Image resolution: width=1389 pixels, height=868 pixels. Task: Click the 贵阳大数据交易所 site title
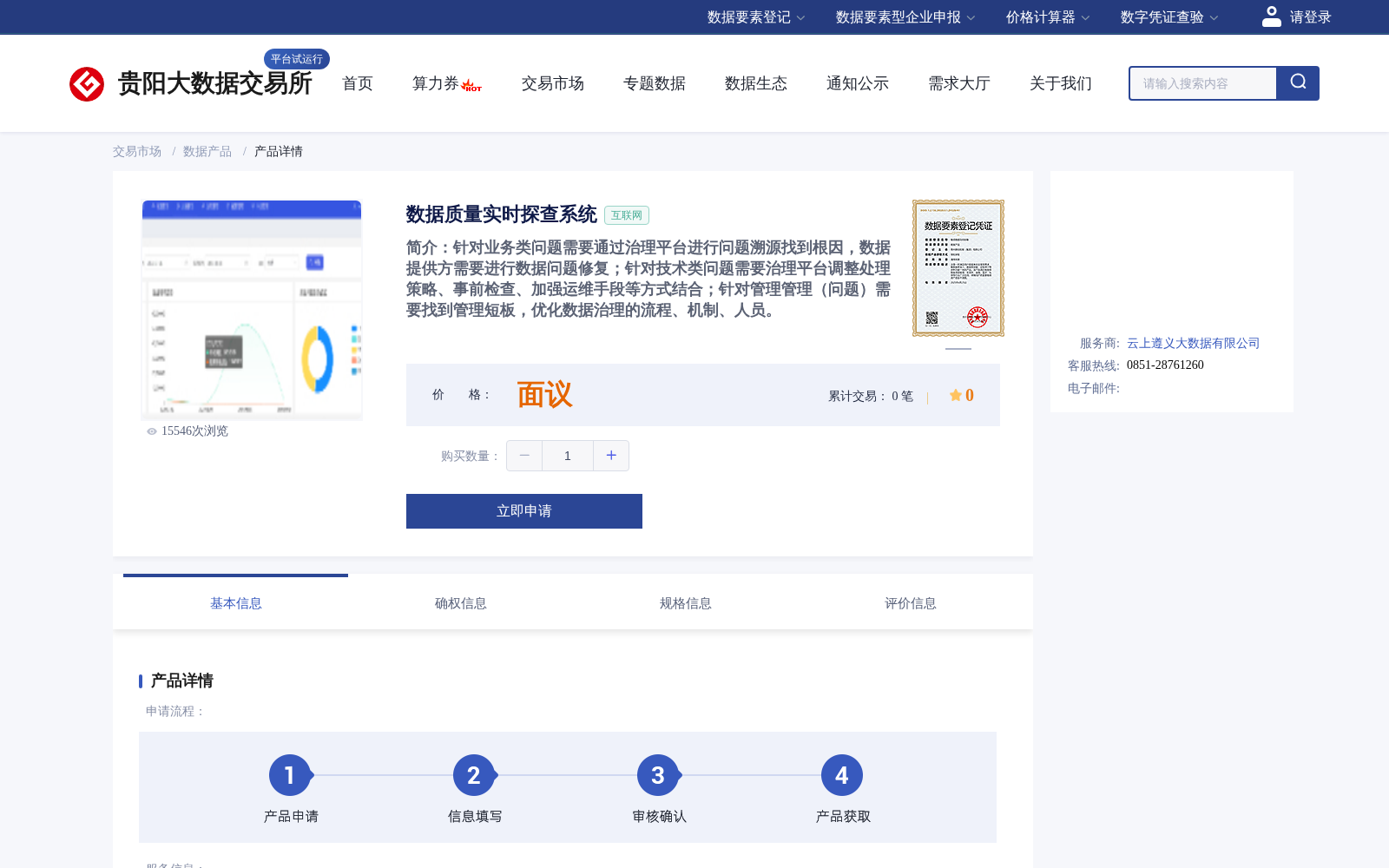coord(215,83)
